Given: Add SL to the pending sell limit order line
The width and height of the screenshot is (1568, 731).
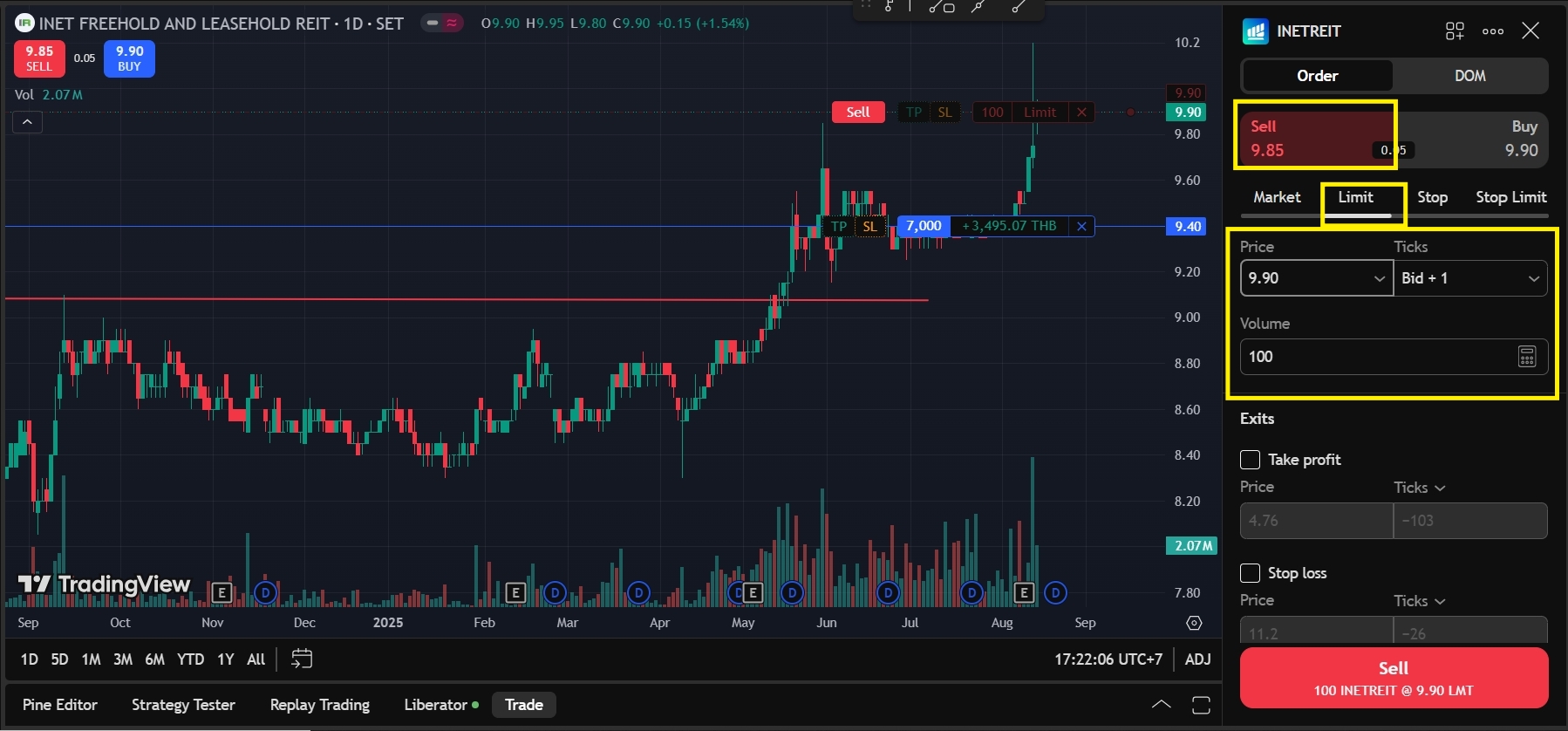Looking at the screenshot, I should pos(945,112).
